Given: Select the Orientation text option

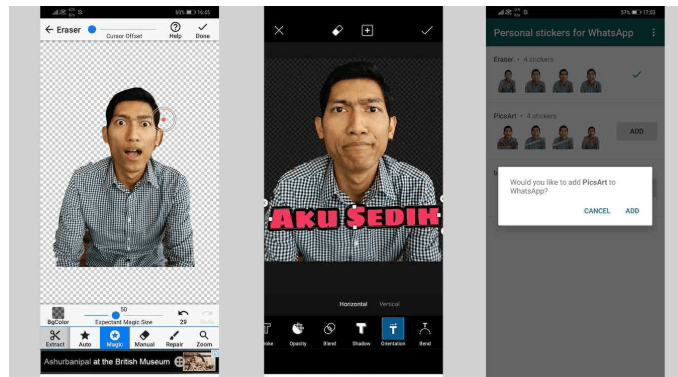Looking at the screenshot, I should pos(393,332).
